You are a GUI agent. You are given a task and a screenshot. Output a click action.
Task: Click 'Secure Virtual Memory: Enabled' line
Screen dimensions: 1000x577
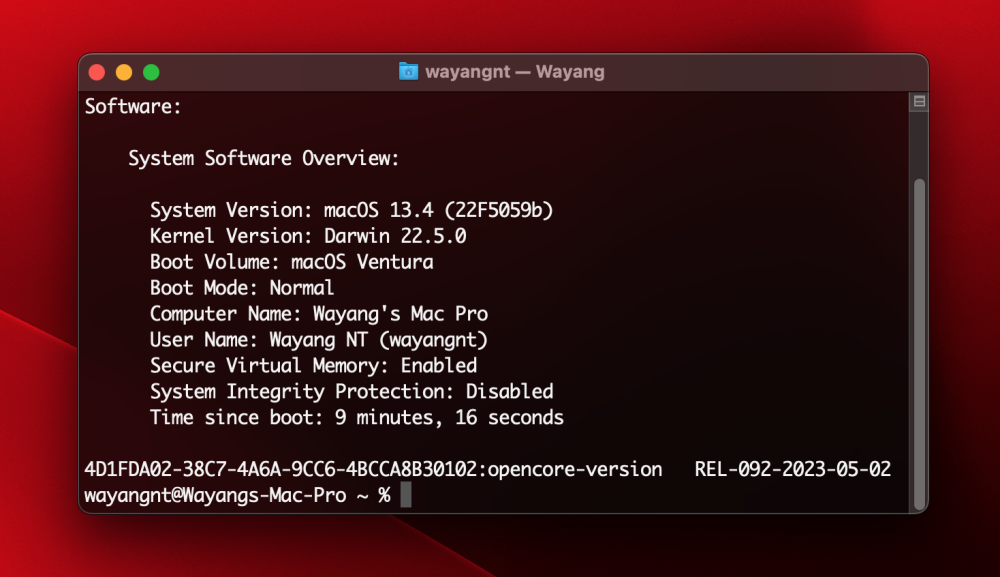point(313,365)
